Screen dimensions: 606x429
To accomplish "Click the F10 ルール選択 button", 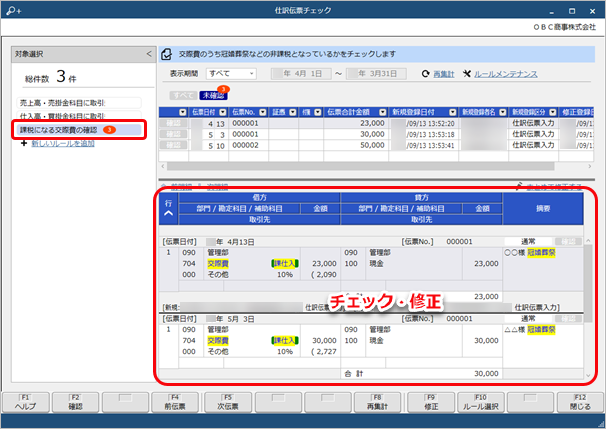I will (x=481, y=402).
